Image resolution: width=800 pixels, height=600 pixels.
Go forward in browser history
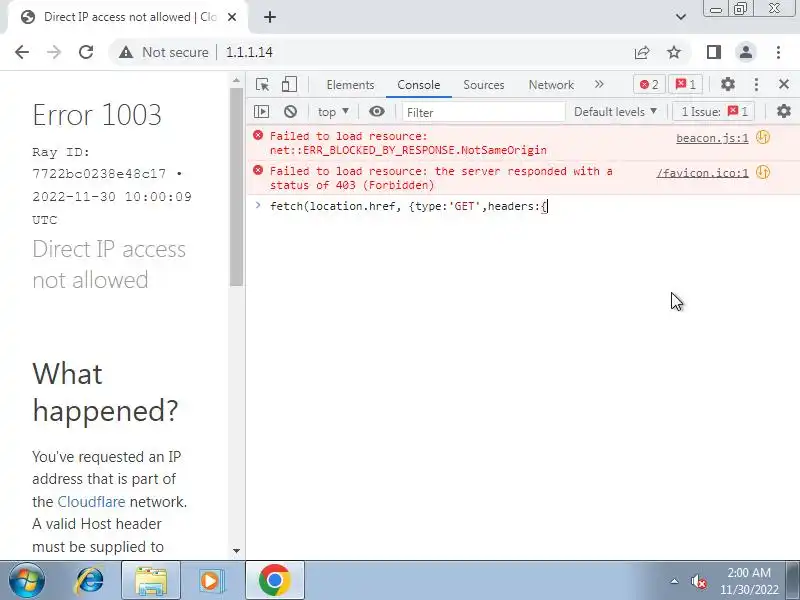54,52
